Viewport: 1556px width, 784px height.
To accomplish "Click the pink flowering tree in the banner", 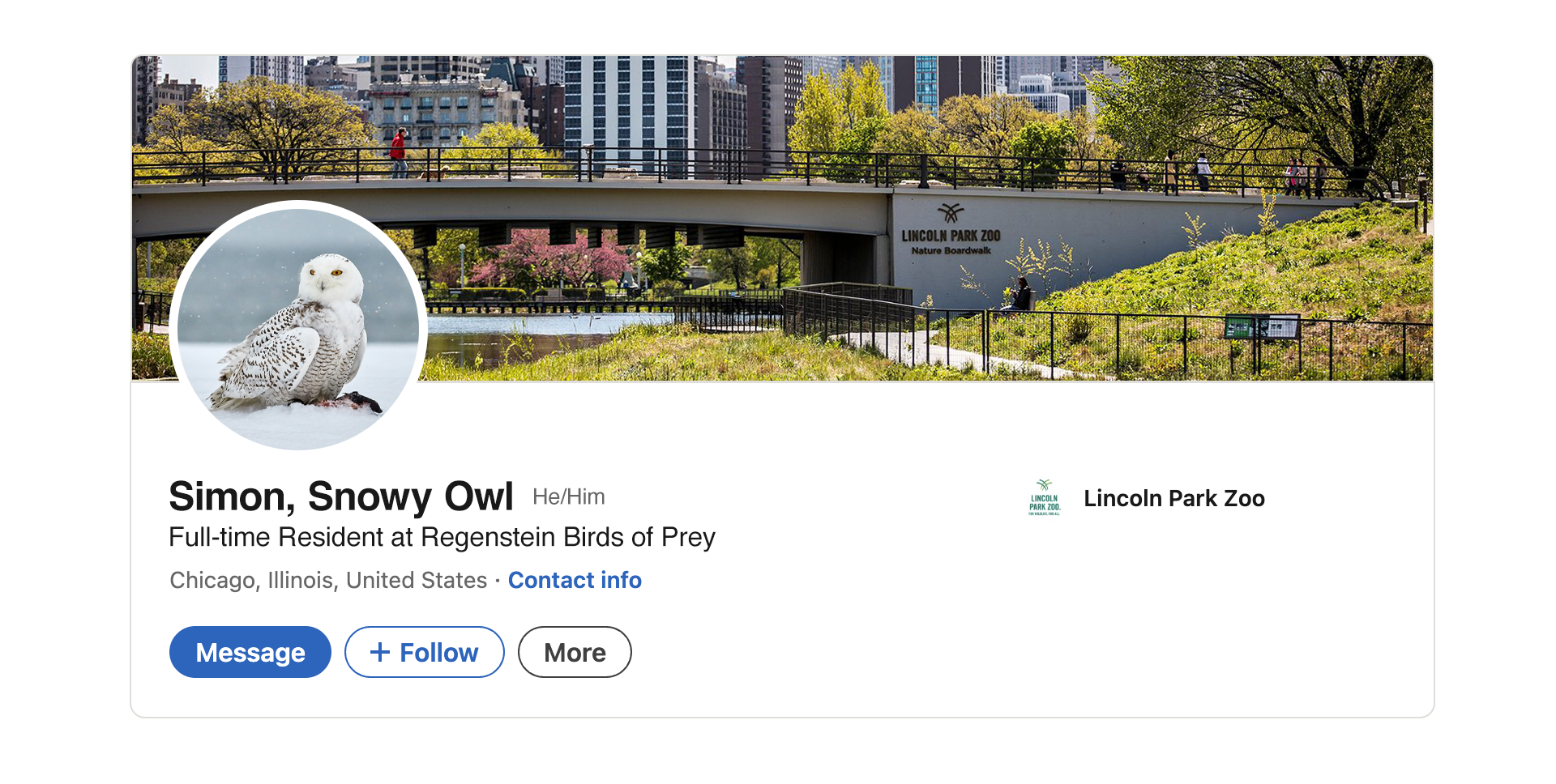I will point(551,258).
